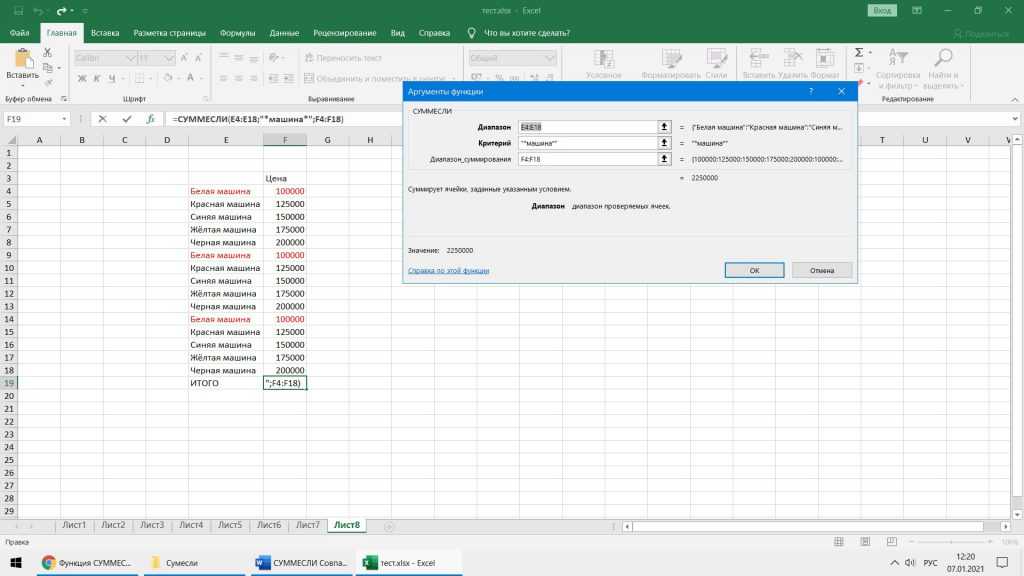Click the Cut scissors icon
The image size is (1024, 576).
(x=47, y=52)
